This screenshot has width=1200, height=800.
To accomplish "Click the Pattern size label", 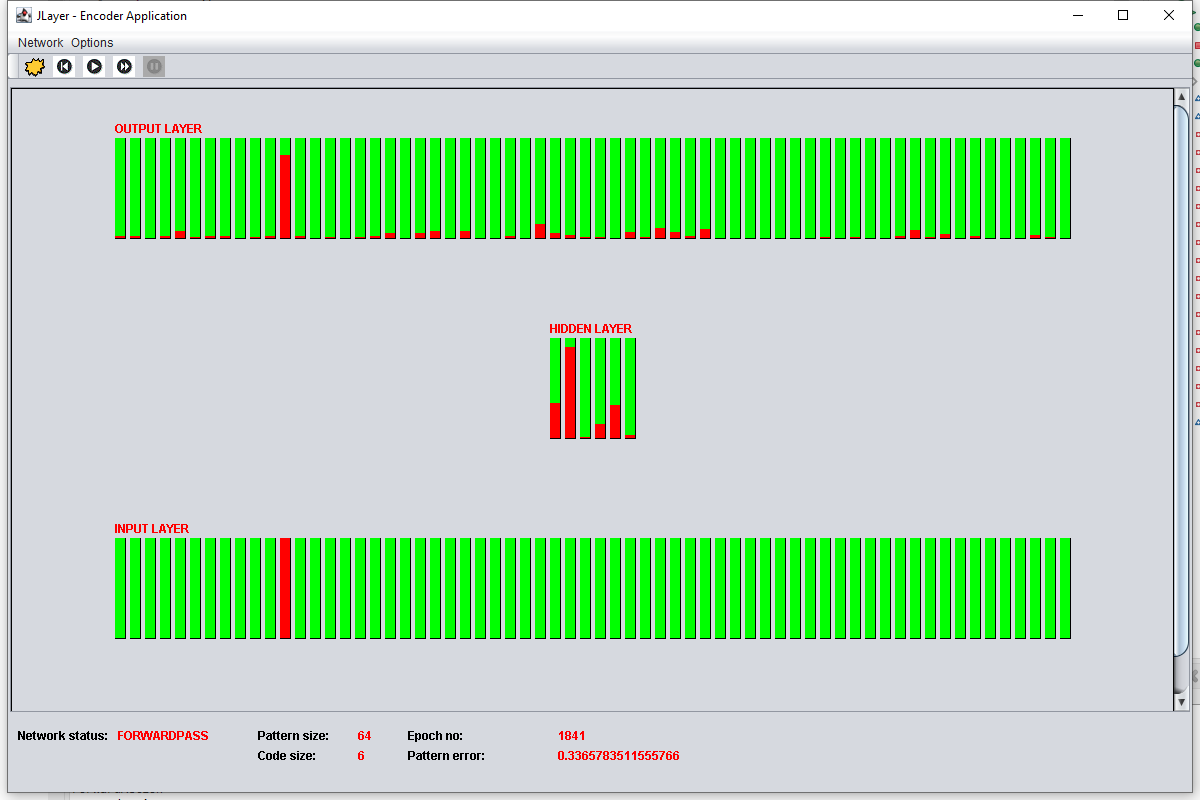I will [293, 736].
